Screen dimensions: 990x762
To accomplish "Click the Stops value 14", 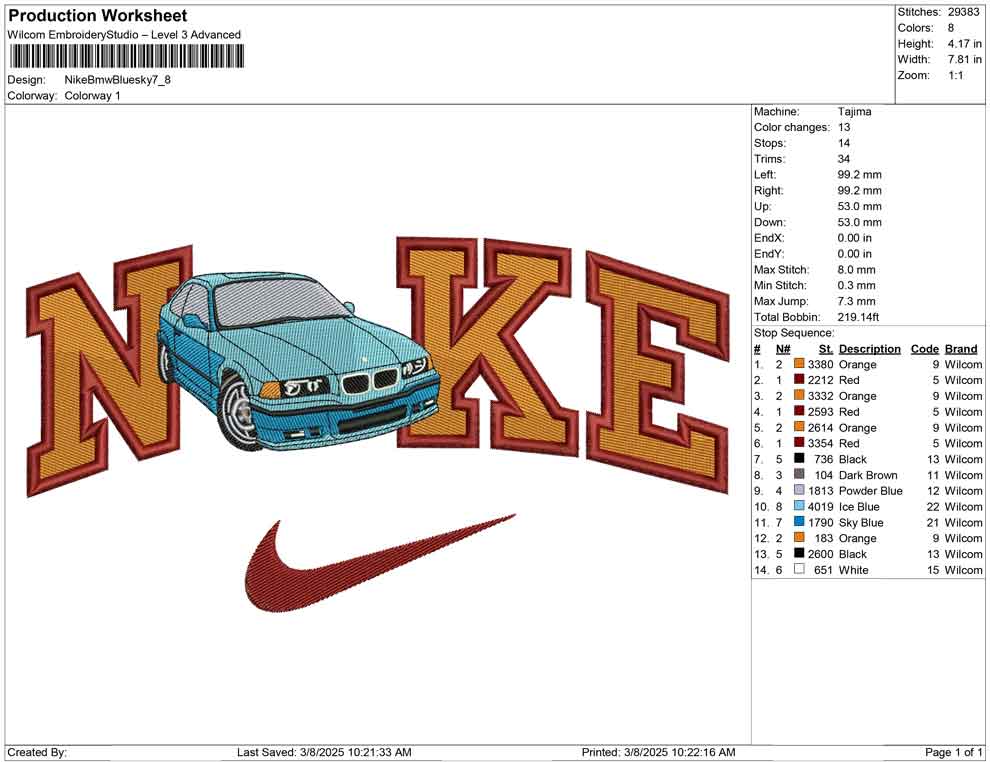I will [x=844, y=143].
